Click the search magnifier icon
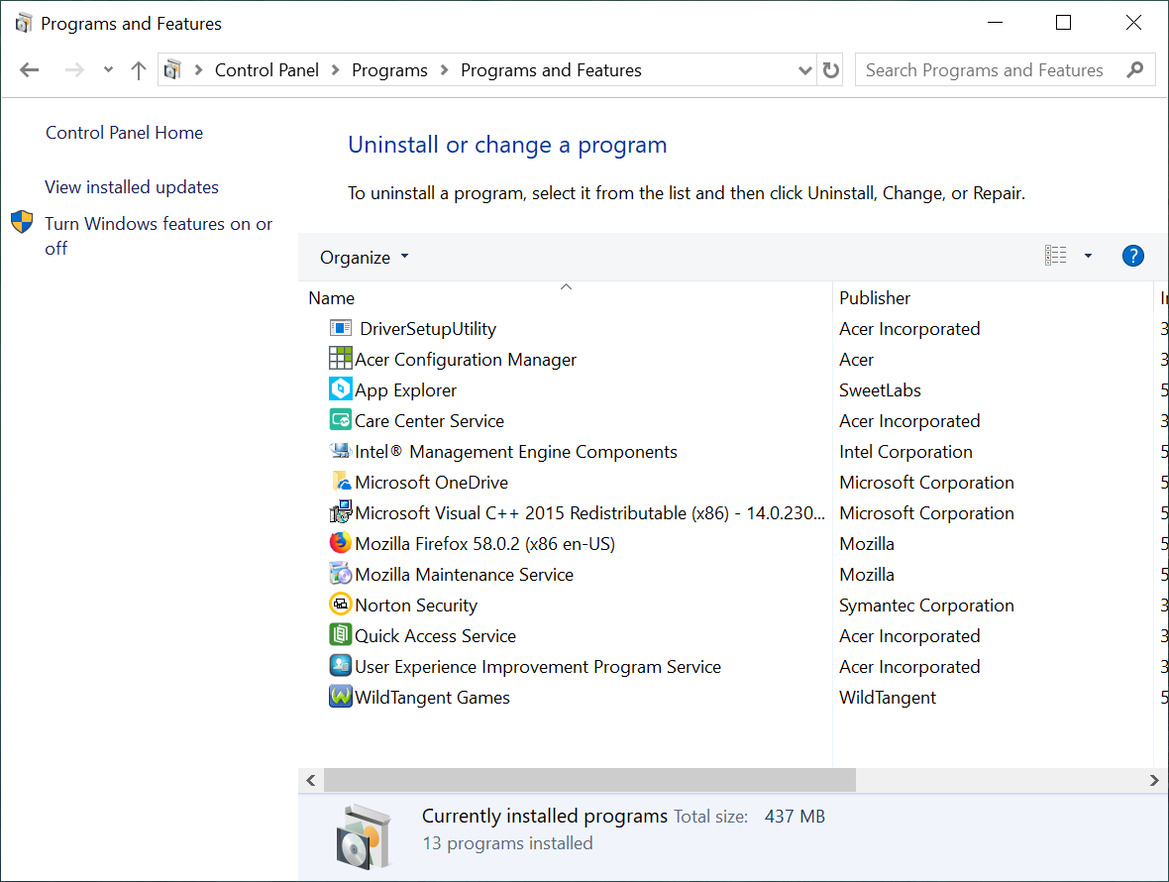Viewport: 1169px width, 882px height. tap(1135, 69)
